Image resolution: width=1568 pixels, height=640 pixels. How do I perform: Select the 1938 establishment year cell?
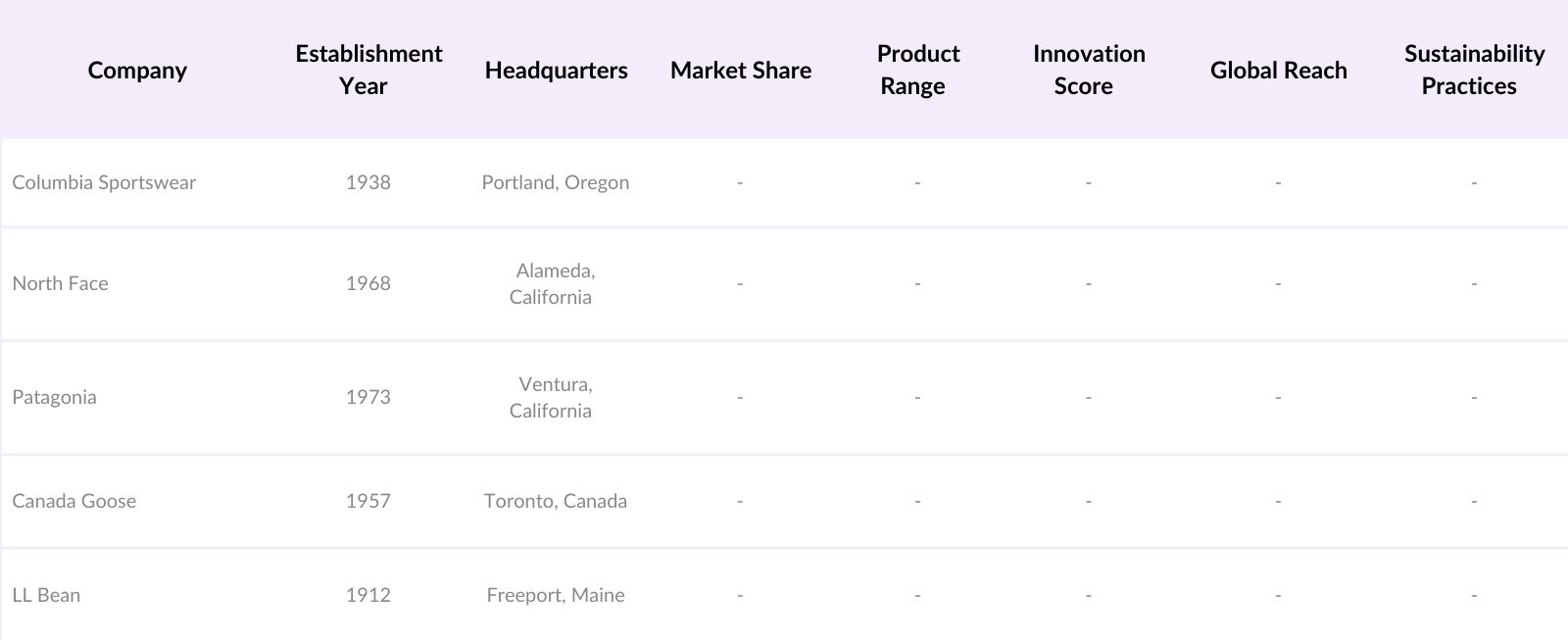[367, 182]
